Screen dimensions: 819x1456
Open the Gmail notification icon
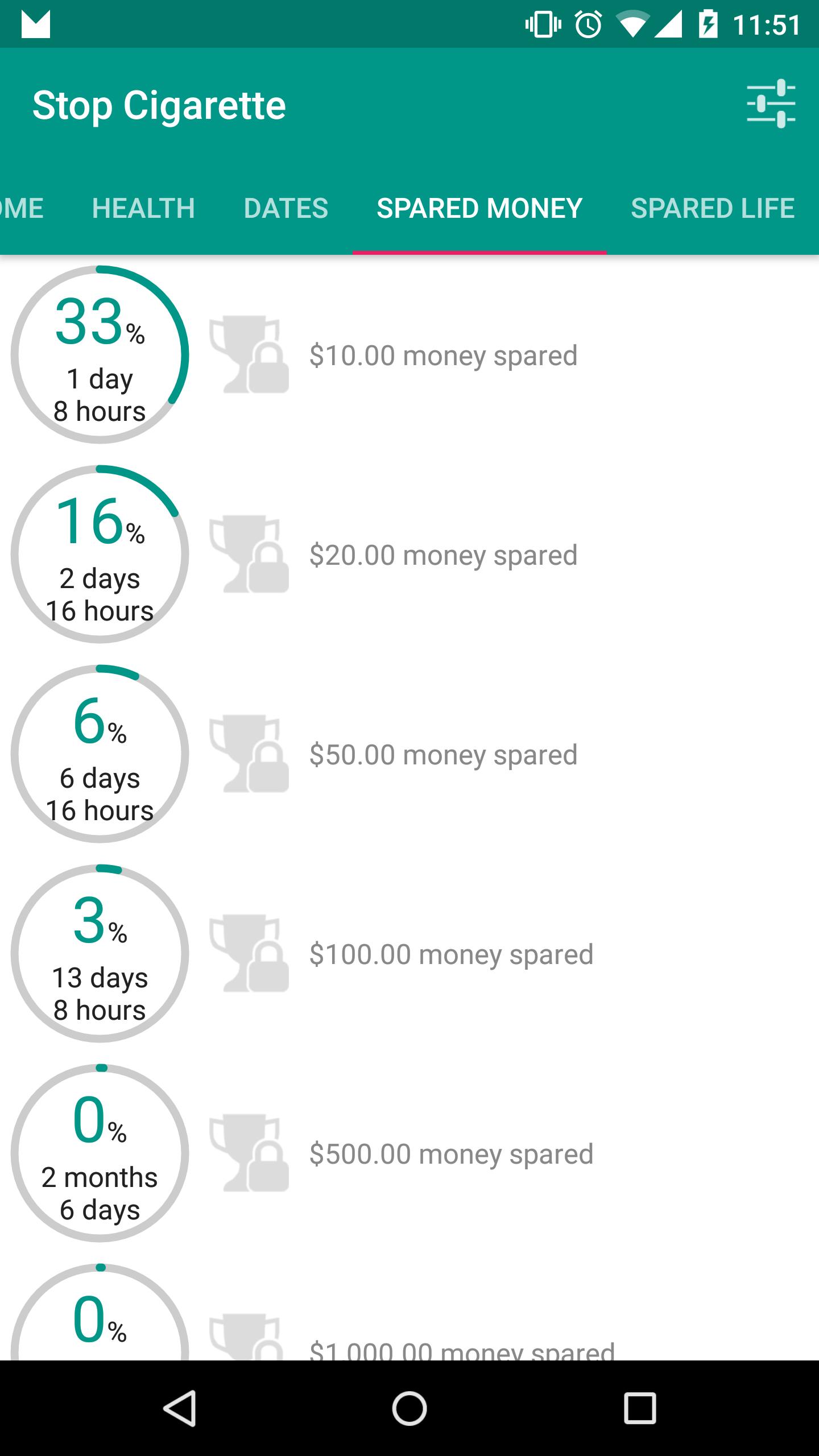tap(35, 24)
